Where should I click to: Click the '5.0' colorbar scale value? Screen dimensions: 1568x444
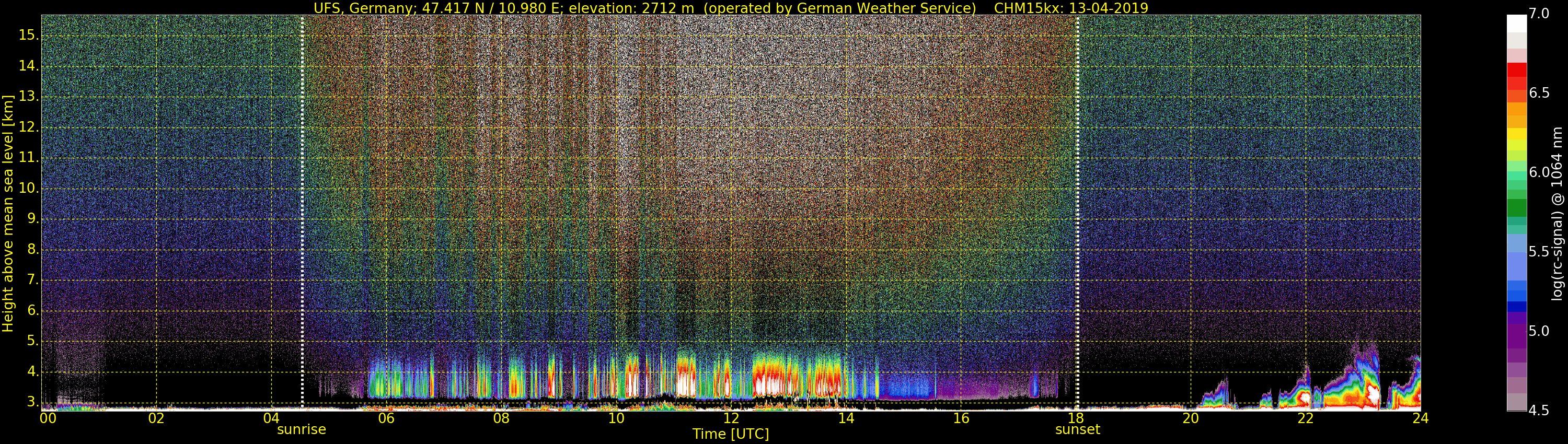pos(1539,332)
